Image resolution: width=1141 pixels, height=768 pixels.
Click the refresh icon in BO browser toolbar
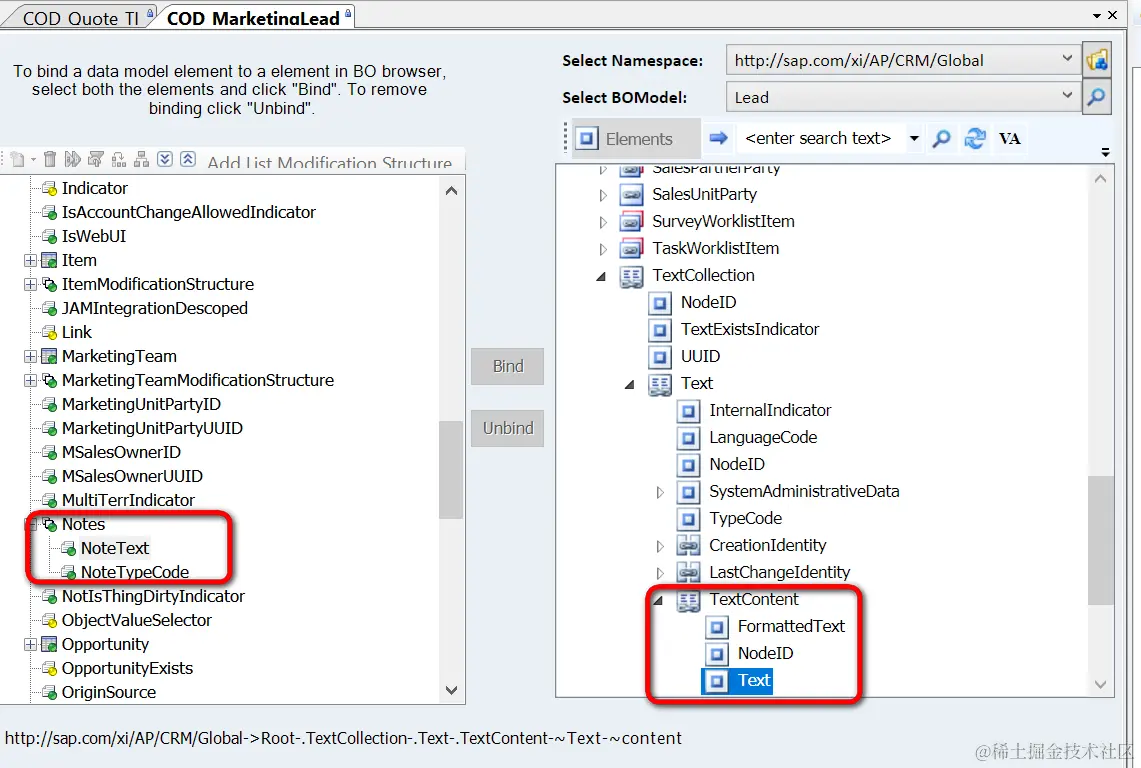pyautogui.click(x=975, y=138)
